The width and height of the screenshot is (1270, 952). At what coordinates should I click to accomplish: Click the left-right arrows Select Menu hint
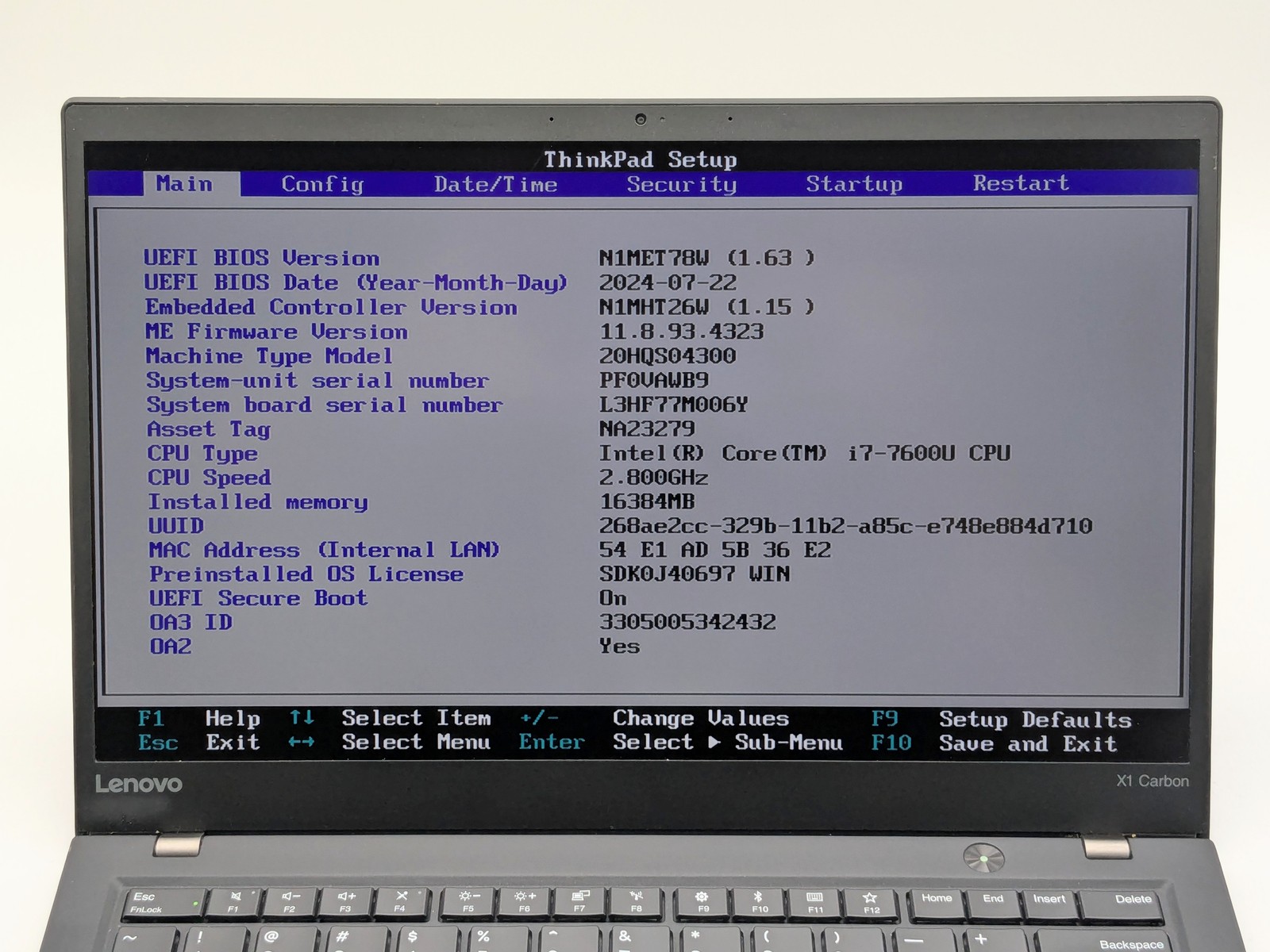coord(389,743)
